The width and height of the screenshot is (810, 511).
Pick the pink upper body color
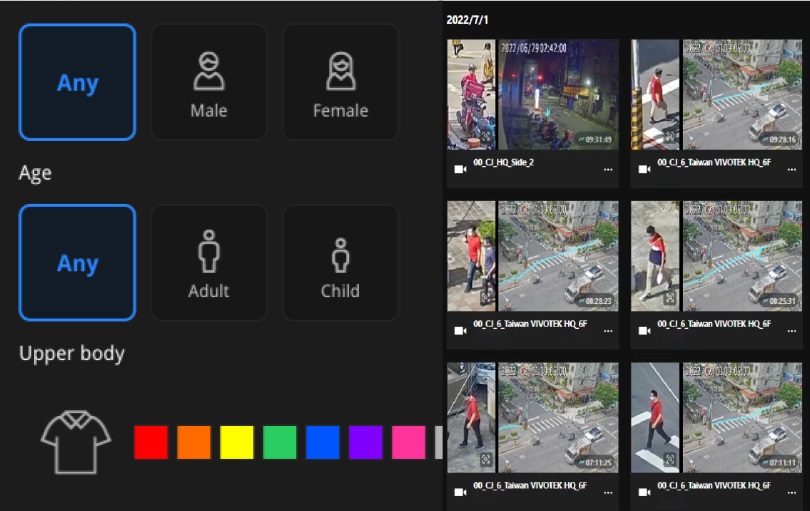click(409, 442)
